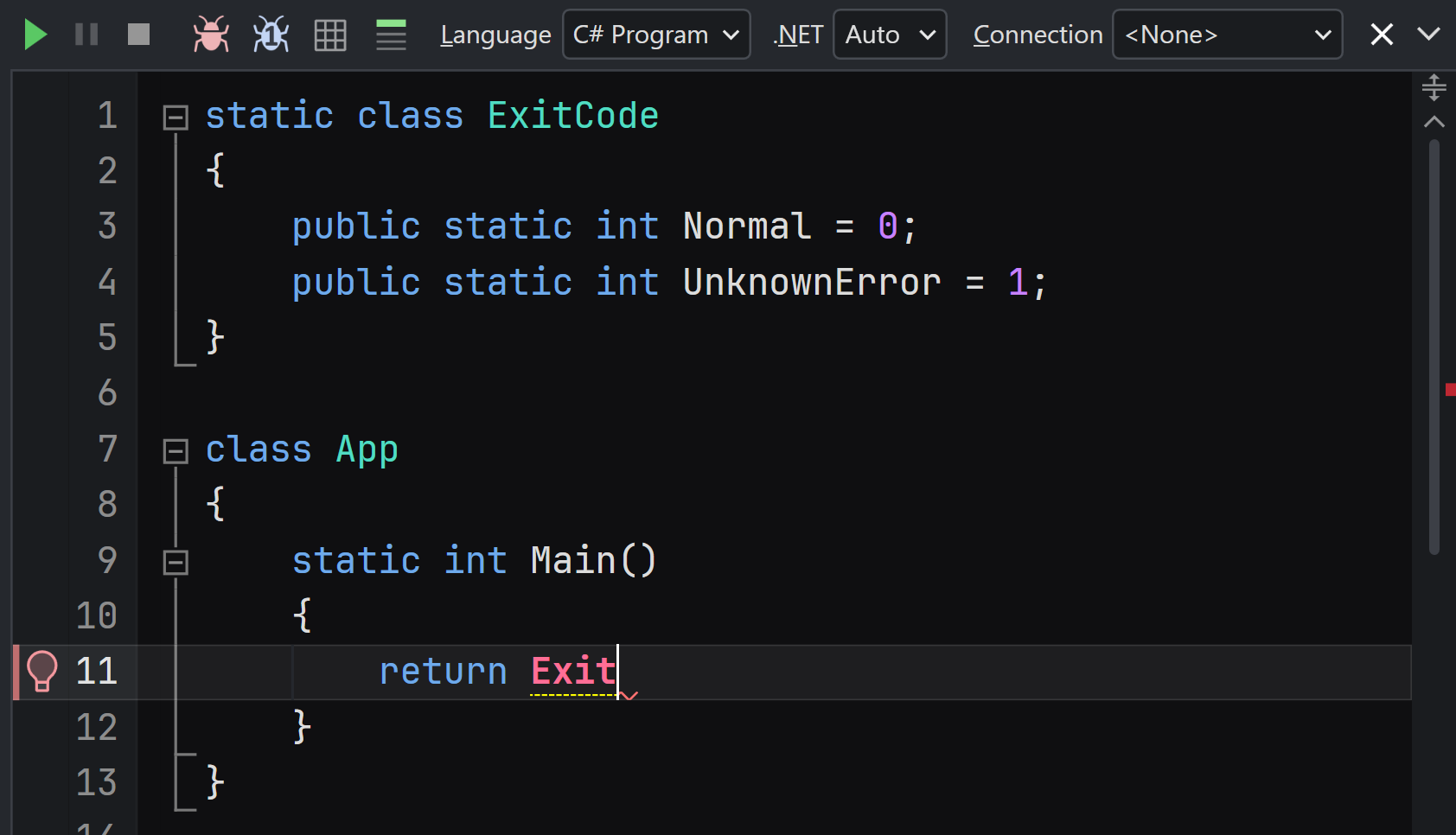Switch results to data grid view
Image resolution: width=1456 pixels, height=835 pixels.
pyautogui.click(x=330, y=35)
